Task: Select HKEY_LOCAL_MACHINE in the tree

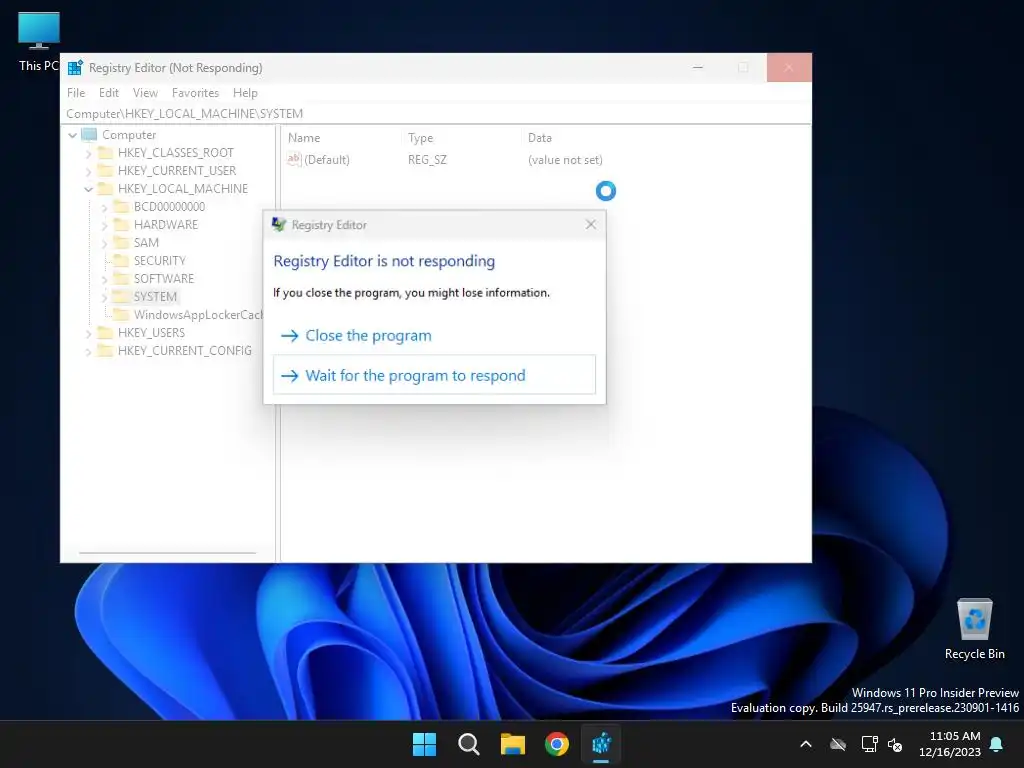Action: pos(182,189)
